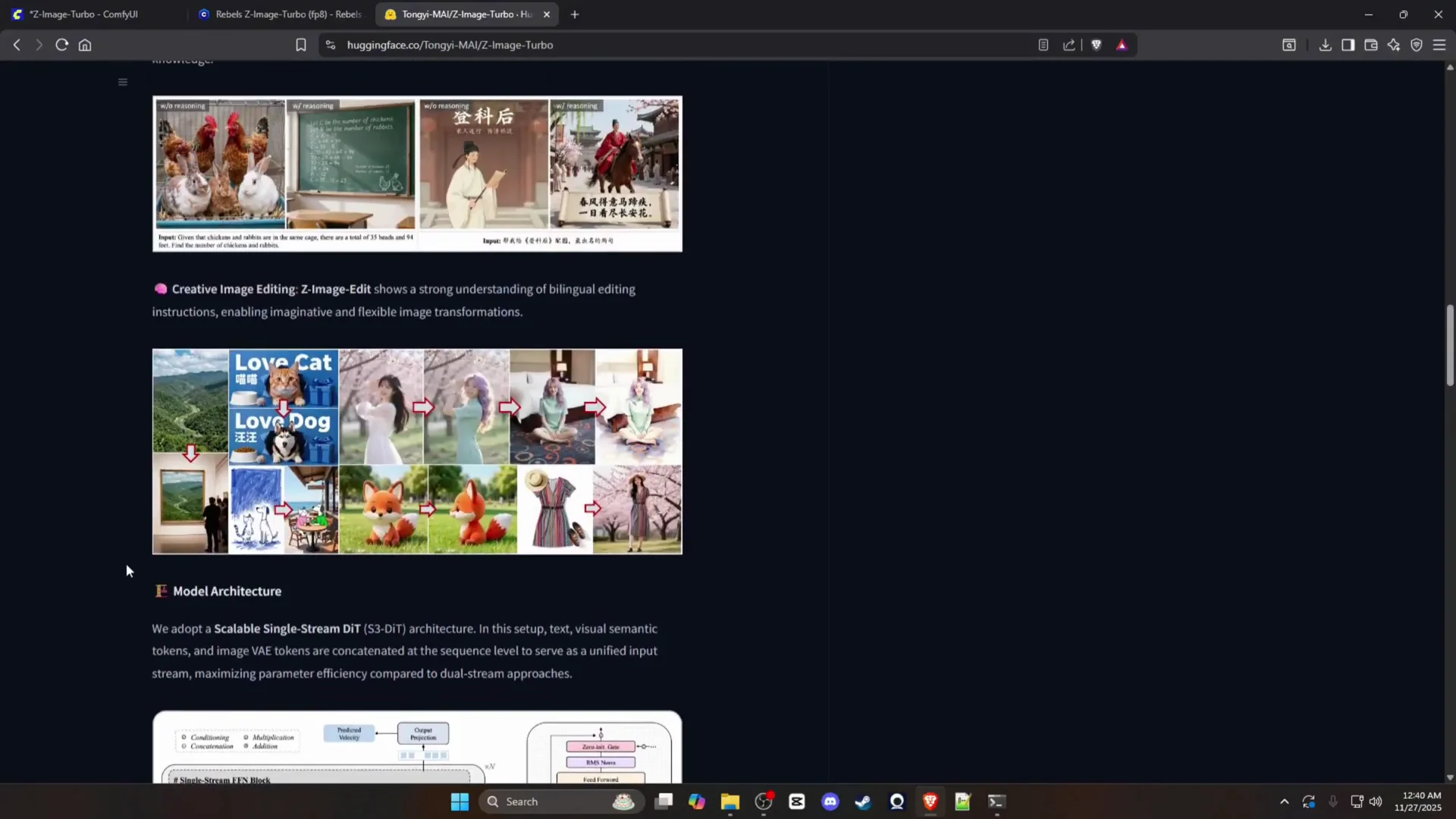The height and width of the screenshot is (819, 1456).
Task: Toggle the browser sidebar panel
Action: [x=1348, y=45]
